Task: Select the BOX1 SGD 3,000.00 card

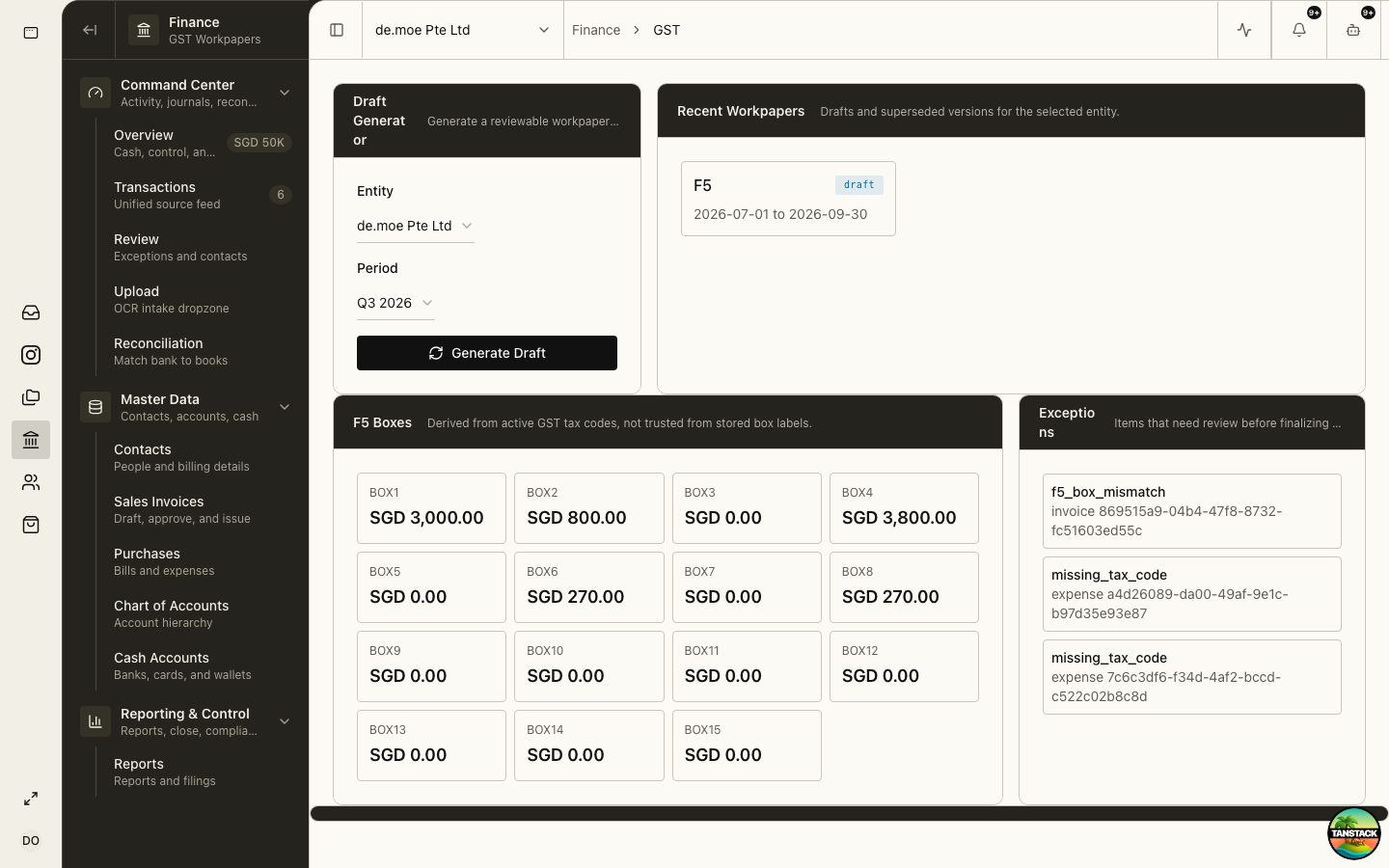Action: (x=431, y=508)
